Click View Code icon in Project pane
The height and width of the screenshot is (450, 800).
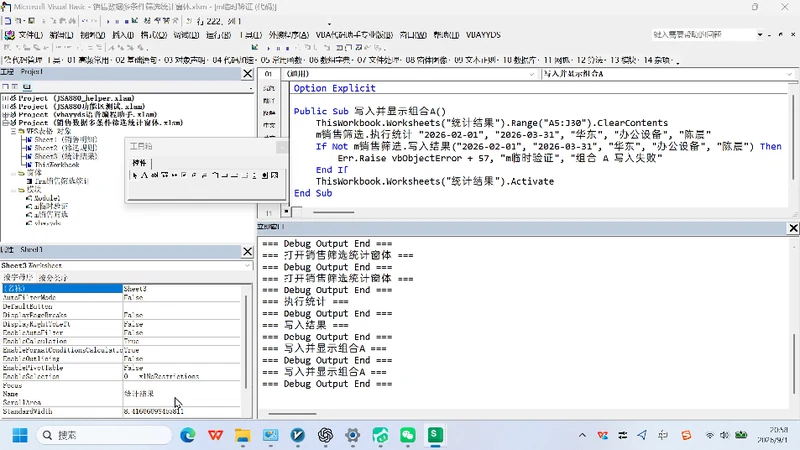click(x=5, y=87)
